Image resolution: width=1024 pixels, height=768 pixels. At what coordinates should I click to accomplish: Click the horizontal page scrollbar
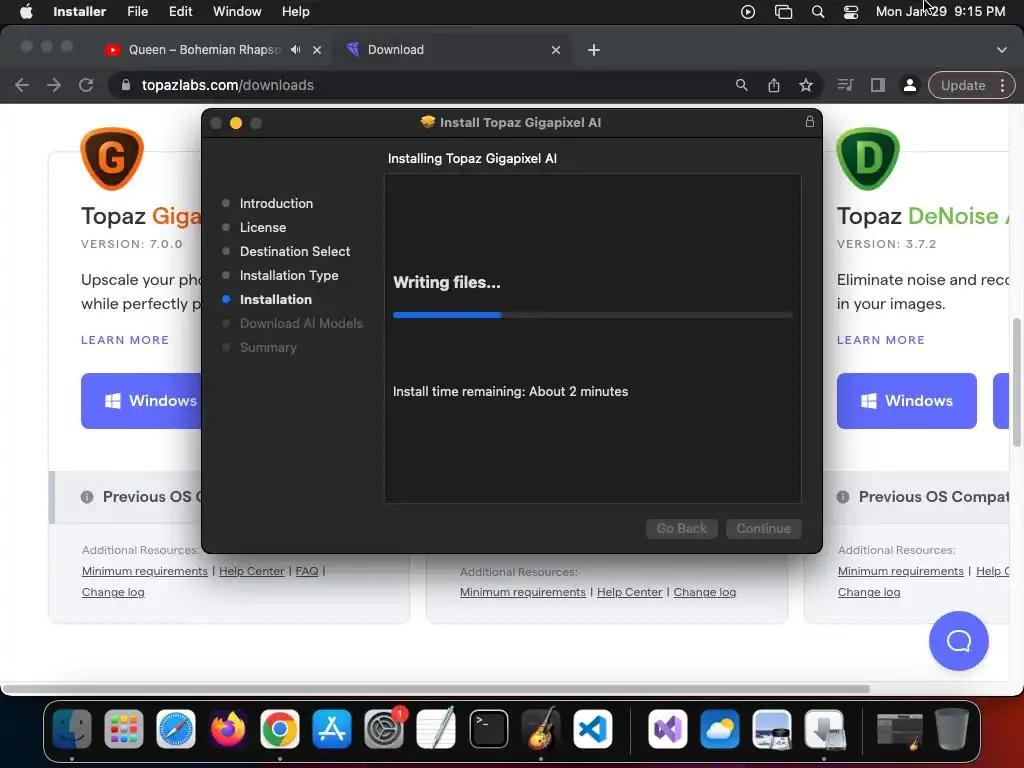pos(436,689)
